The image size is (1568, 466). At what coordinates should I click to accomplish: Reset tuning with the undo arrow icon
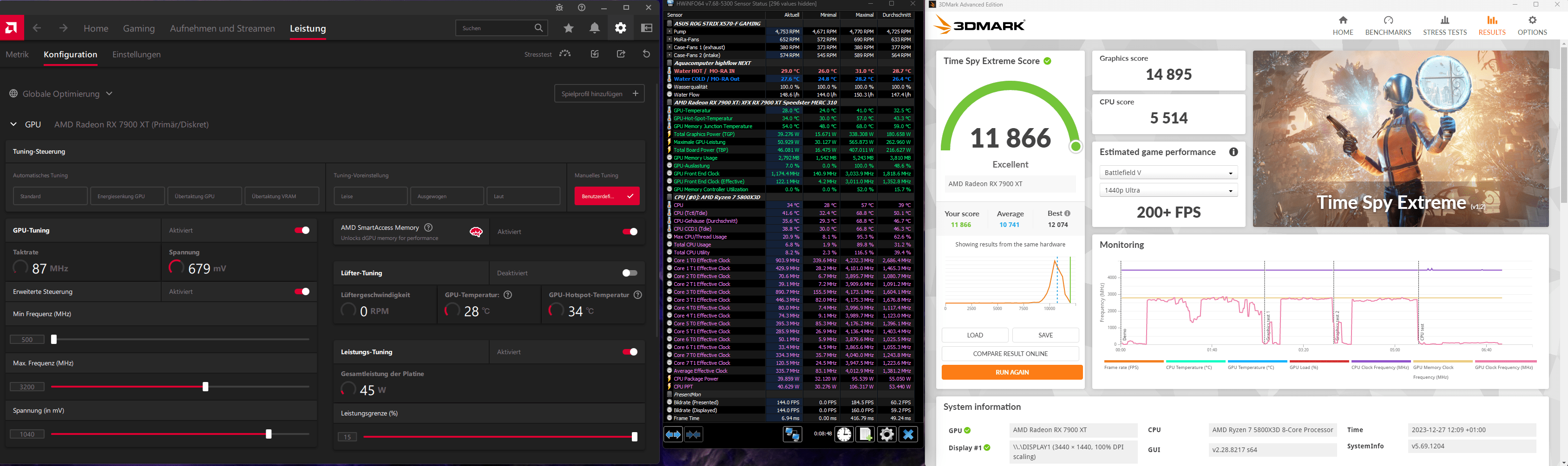646,54
